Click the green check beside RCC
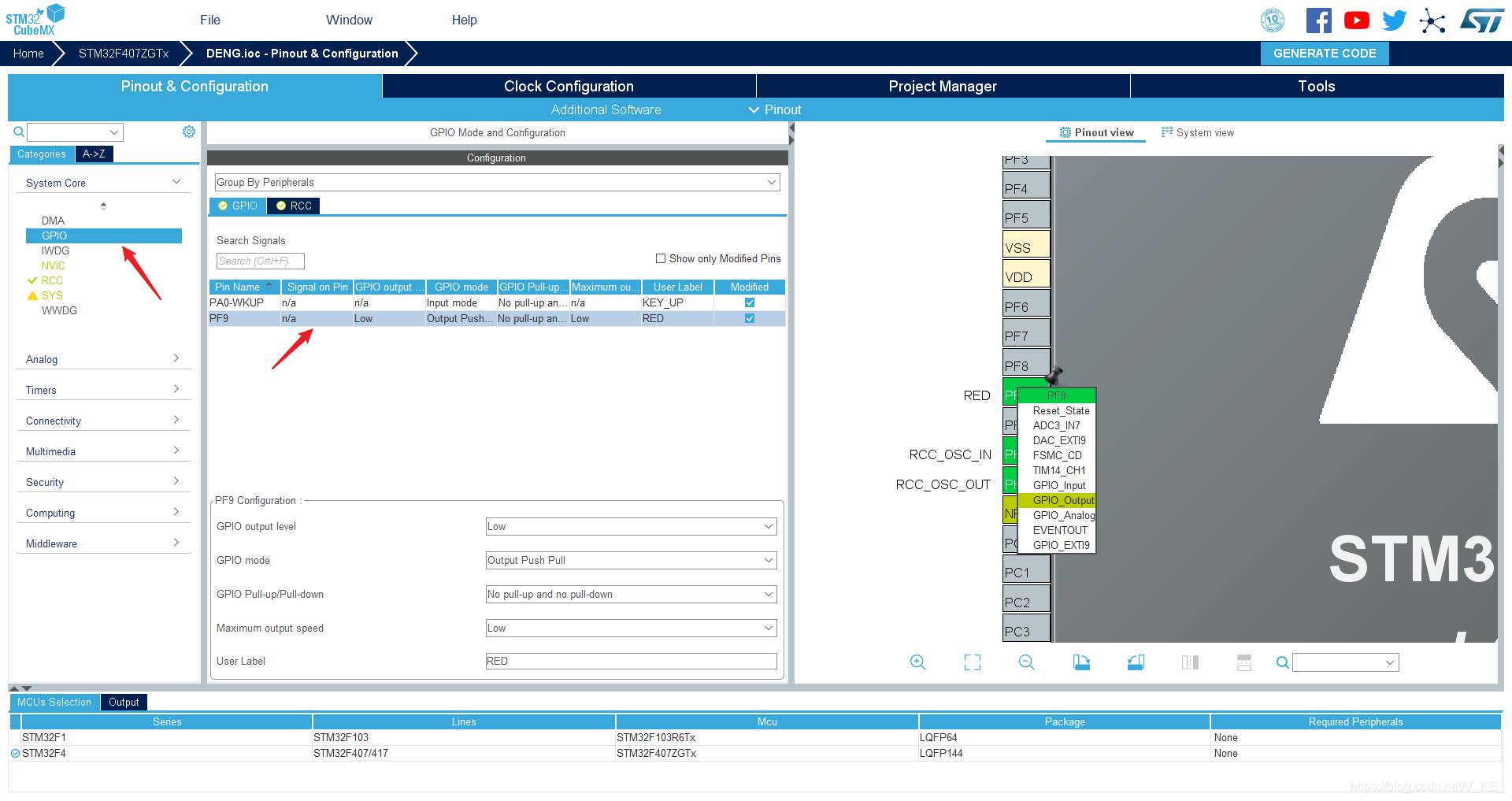Image resolution: width=1512 pixels, height=801 pixels. (x=32, y=280)
